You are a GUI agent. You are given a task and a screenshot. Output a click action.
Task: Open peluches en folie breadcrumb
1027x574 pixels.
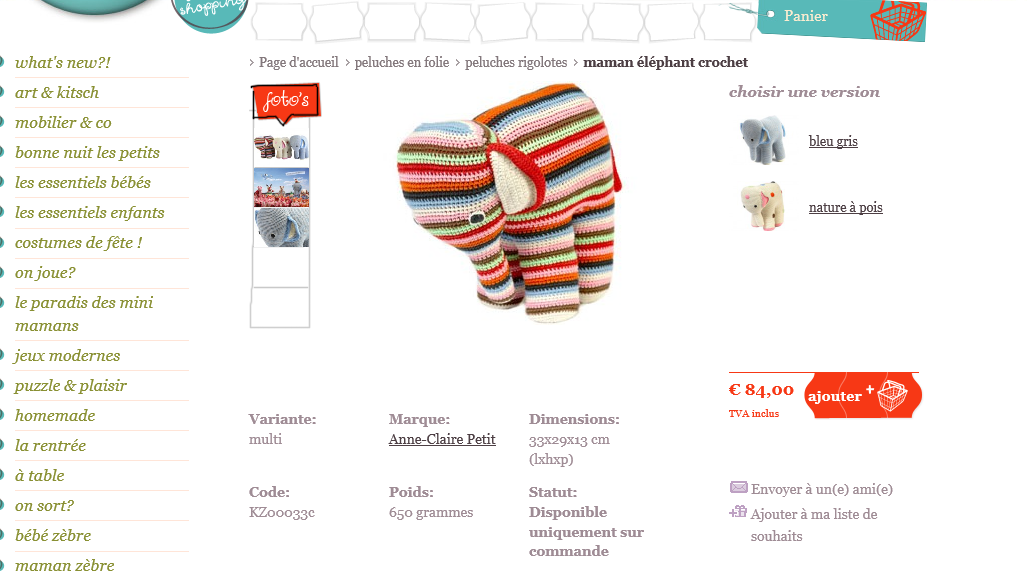tap(401, 62)
